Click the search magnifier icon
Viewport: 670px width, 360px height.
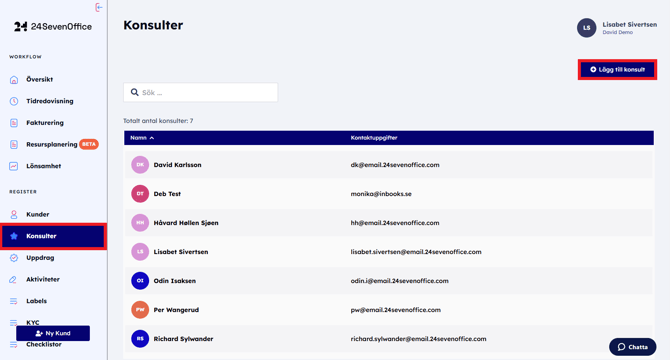(135, 92)
